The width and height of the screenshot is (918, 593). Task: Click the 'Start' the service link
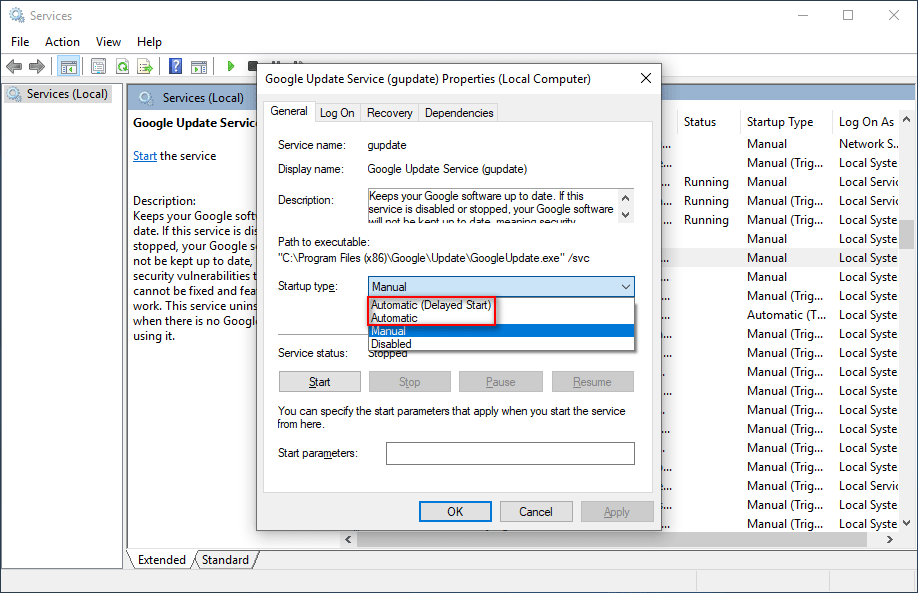click(x=145, y=156)
